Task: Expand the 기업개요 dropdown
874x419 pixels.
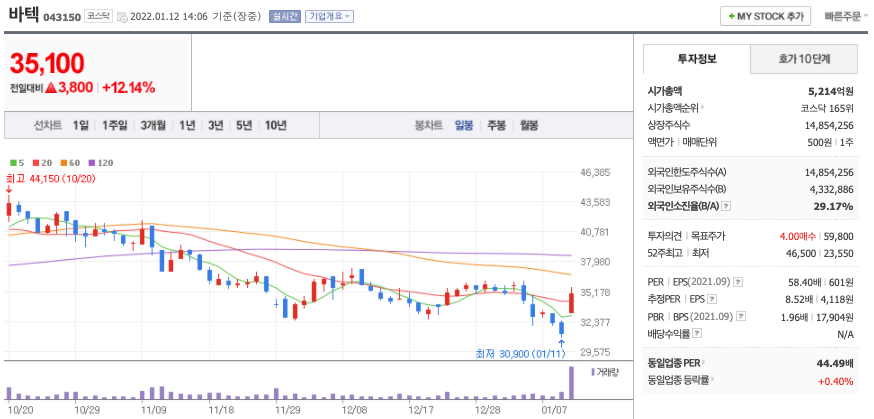Action: [x=329, y=16]
